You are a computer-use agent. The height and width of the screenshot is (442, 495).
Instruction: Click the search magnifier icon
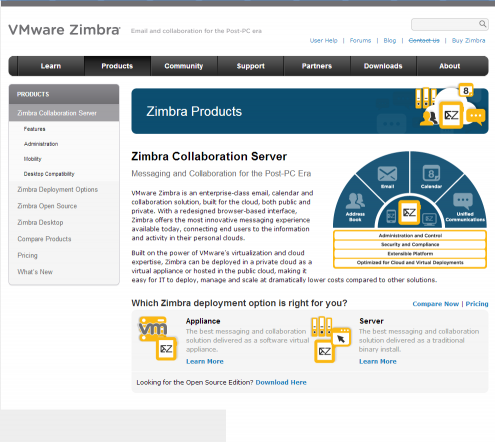tap(482, 24)
